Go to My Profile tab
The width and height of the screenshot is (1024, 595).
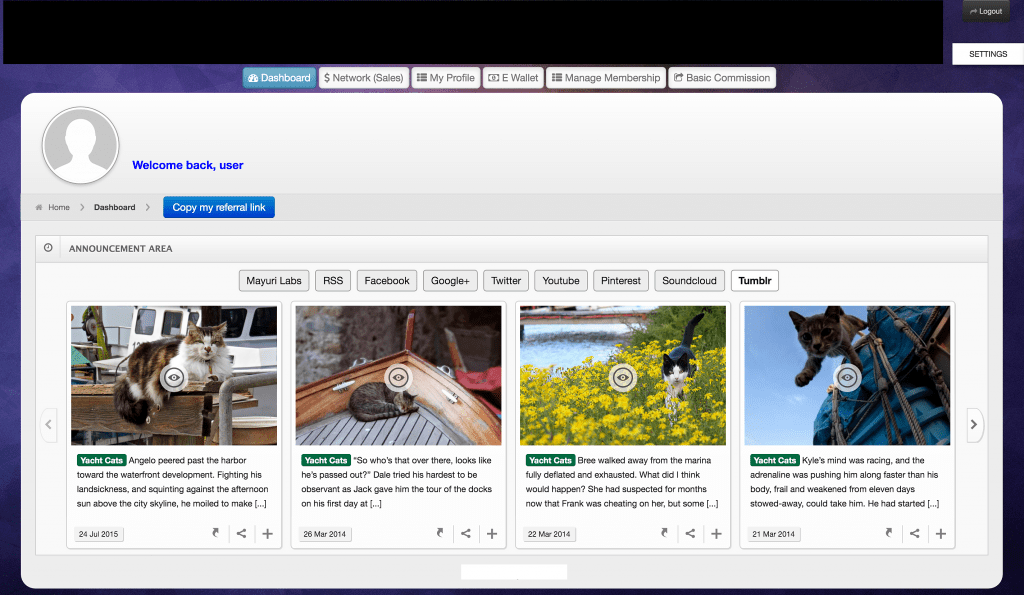coord(446,78)
